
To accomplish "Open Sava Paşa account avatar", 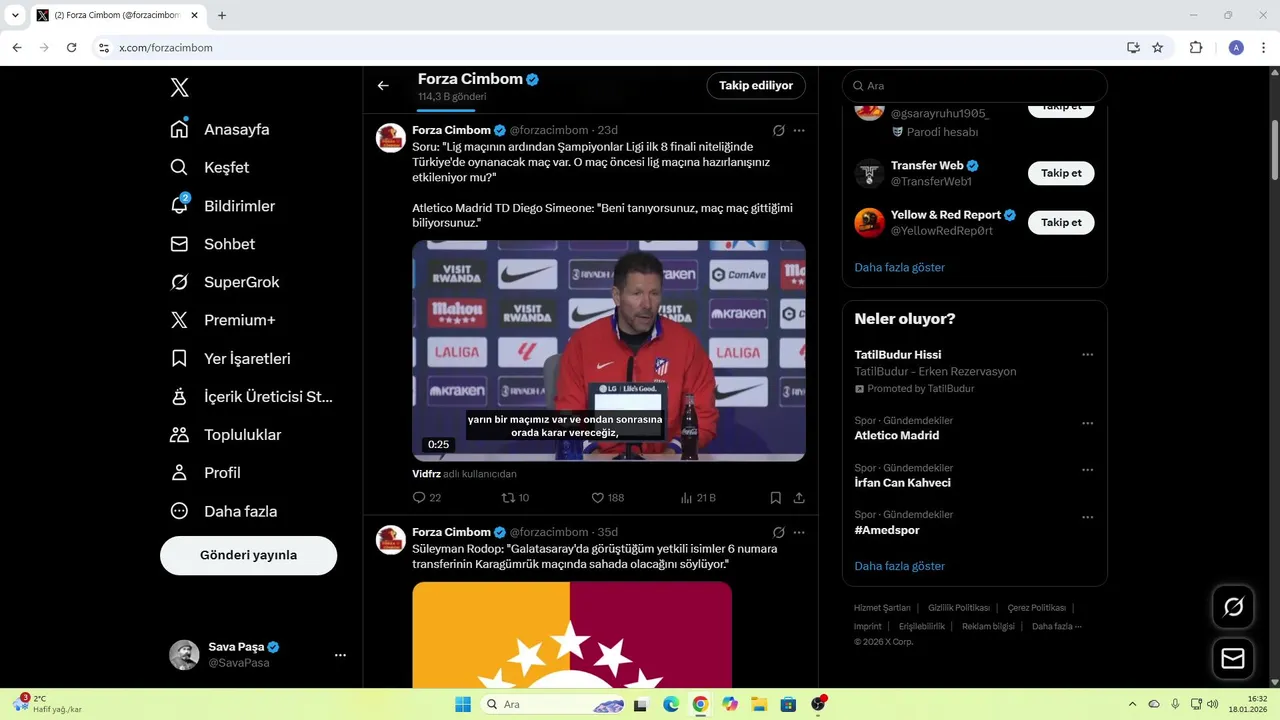I will (x=184, y=655).
